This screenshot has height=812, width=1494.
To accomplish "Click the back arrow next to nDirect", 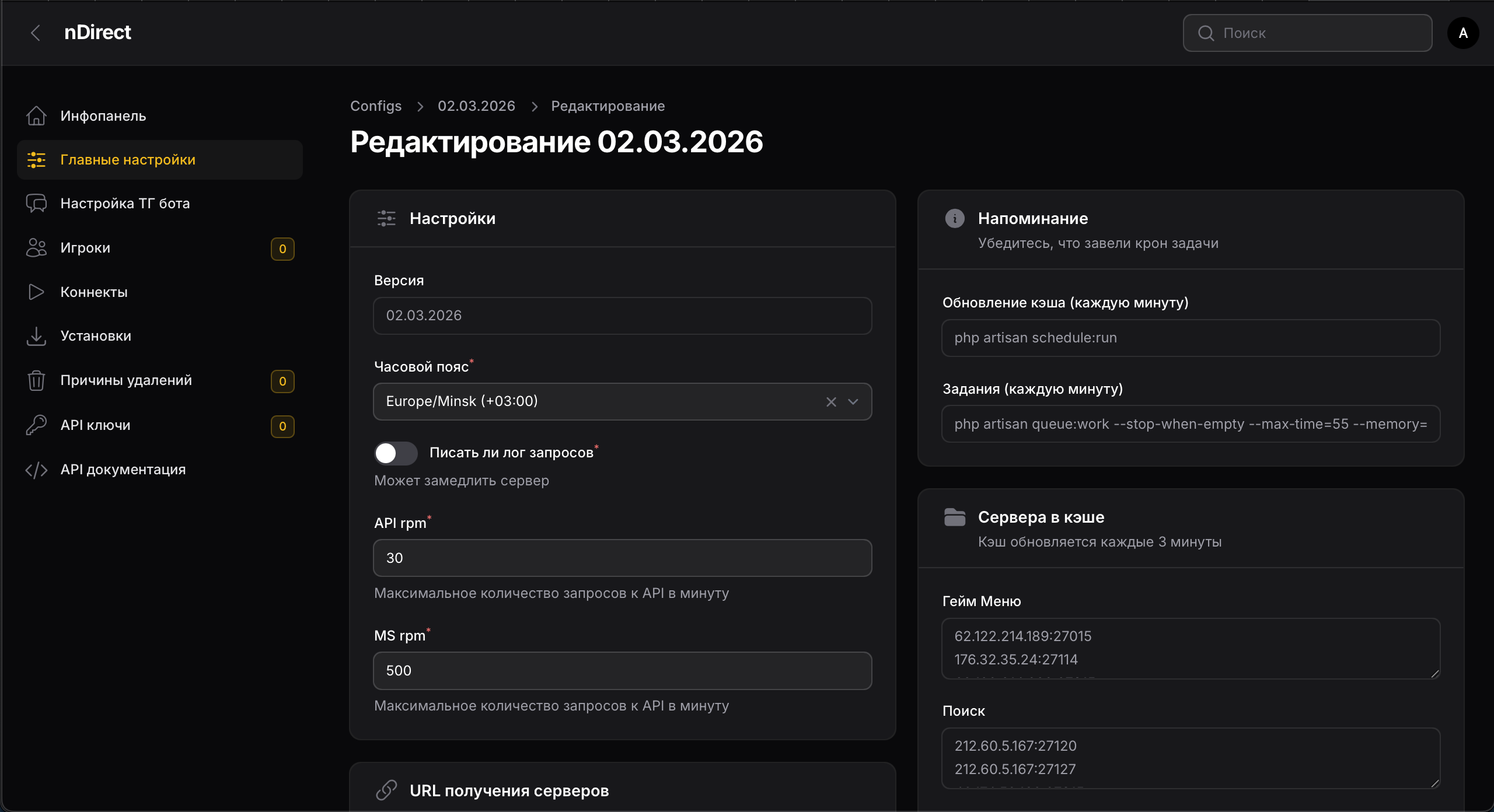I will [36, 33].
